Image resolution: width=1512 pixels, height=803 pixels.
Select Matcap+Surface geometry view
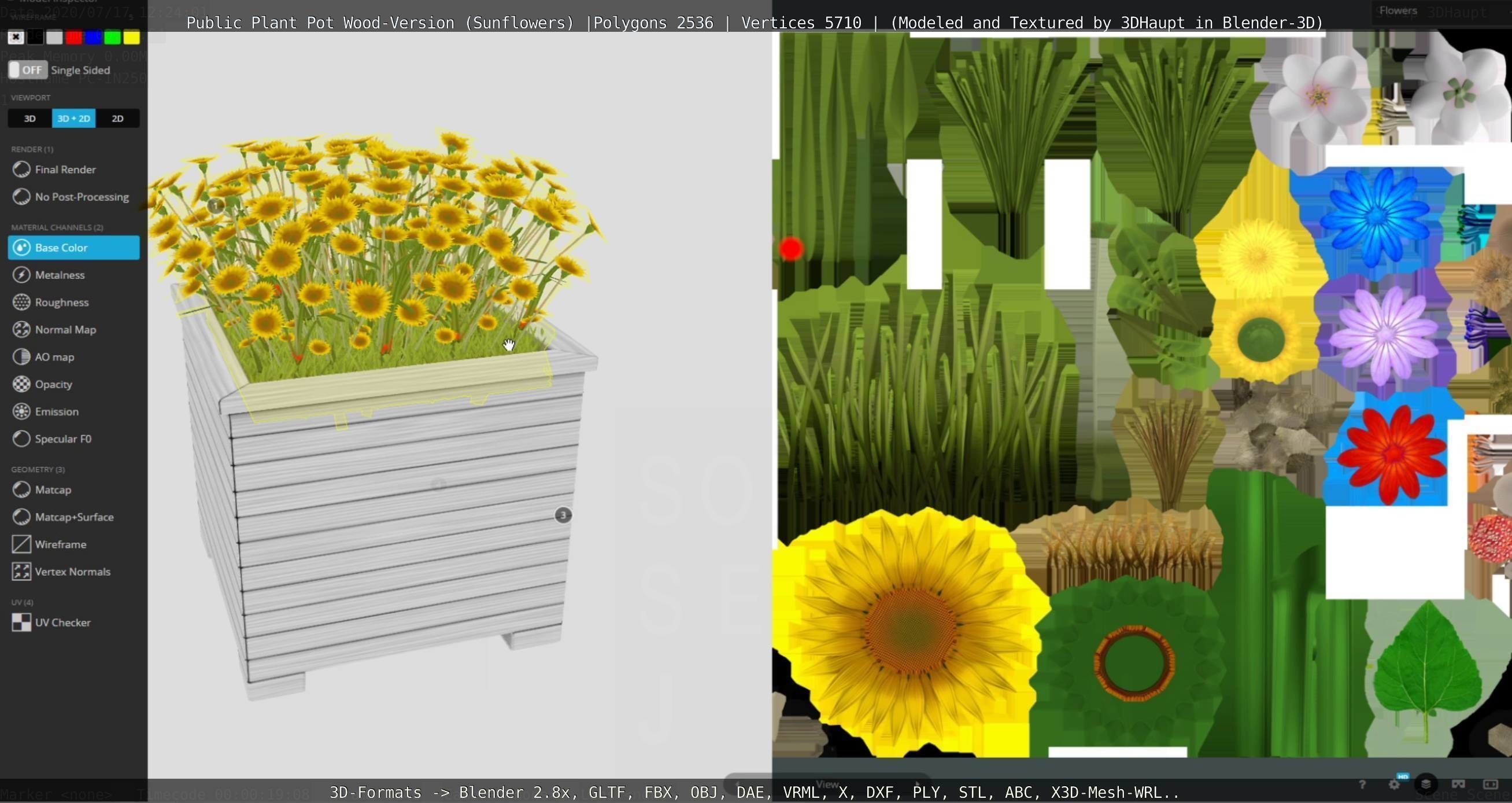pyautogui.click(x=74, y=517)
